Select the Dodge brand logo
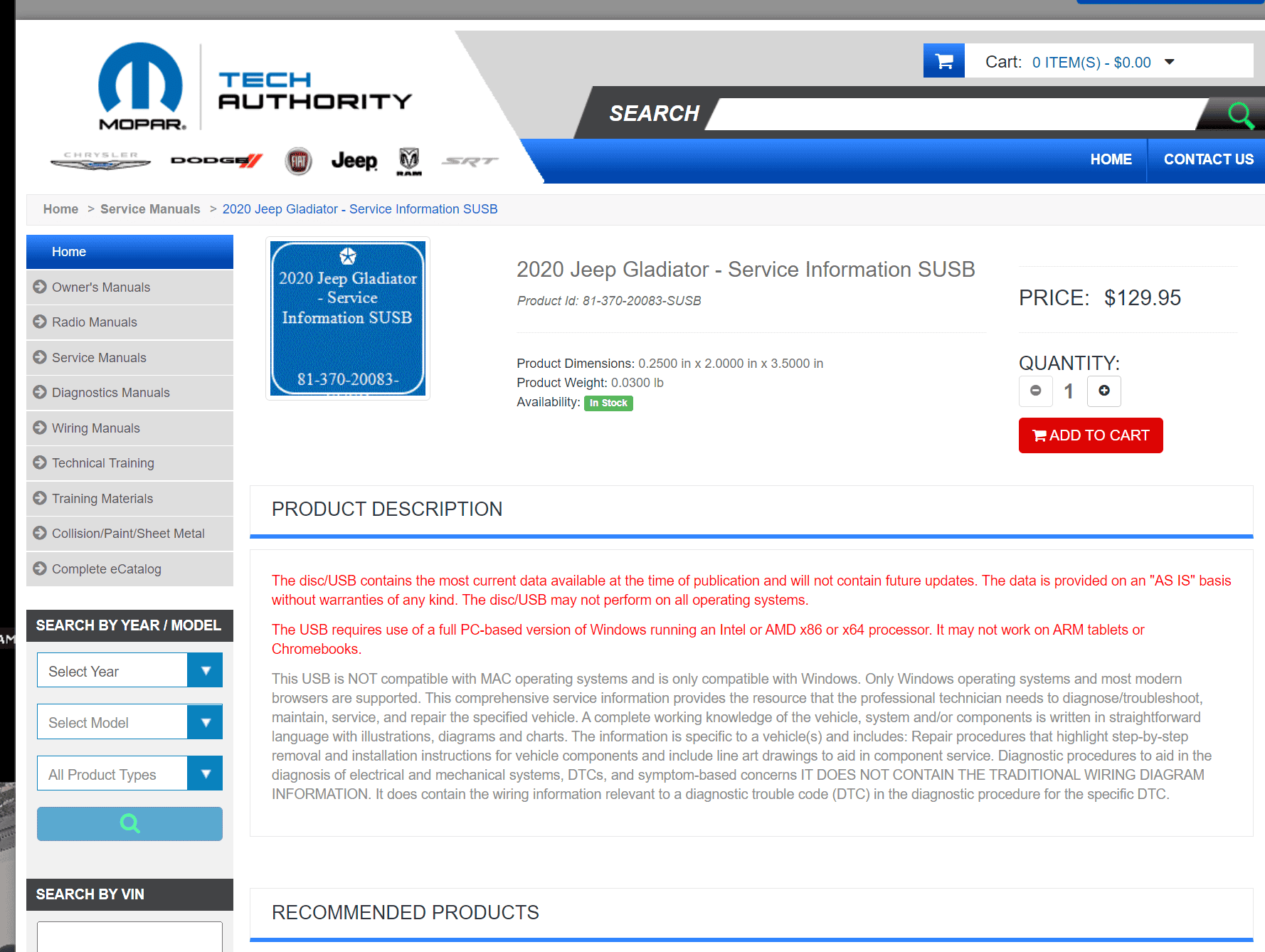 (x=217, y=161)
